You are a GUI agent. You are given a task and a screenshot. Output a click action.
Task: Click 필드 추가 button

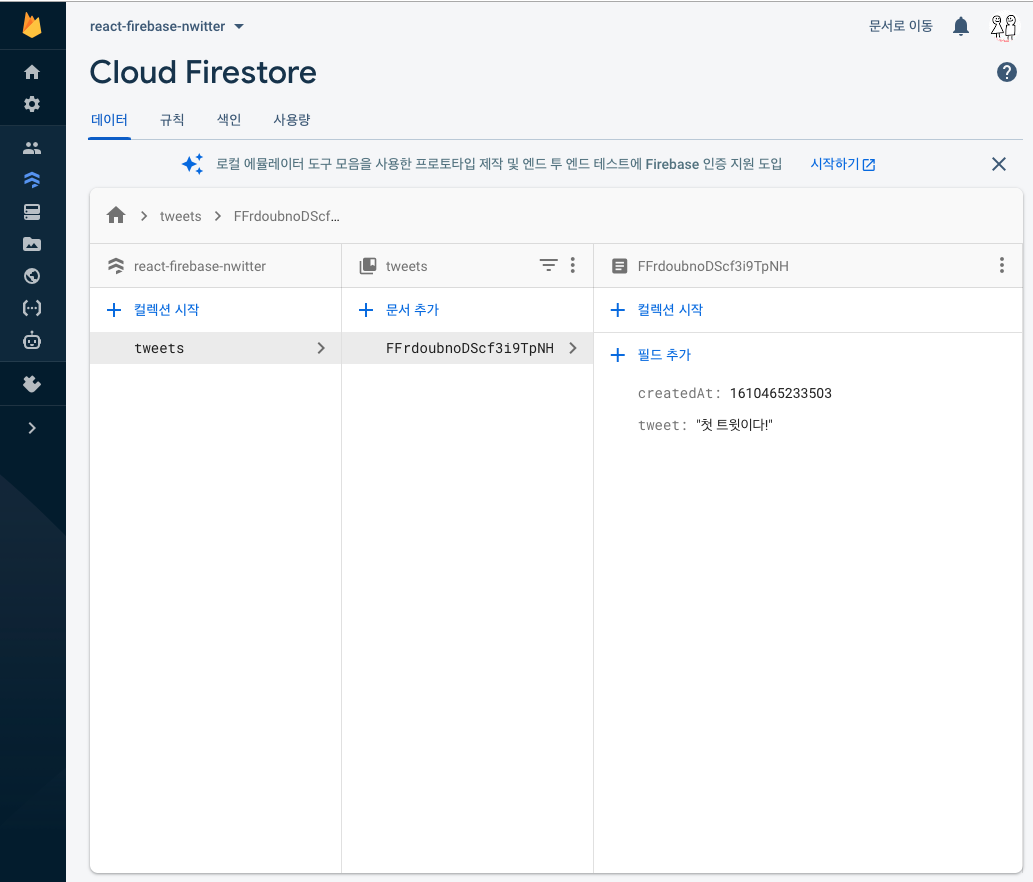(x=651, y=355)
